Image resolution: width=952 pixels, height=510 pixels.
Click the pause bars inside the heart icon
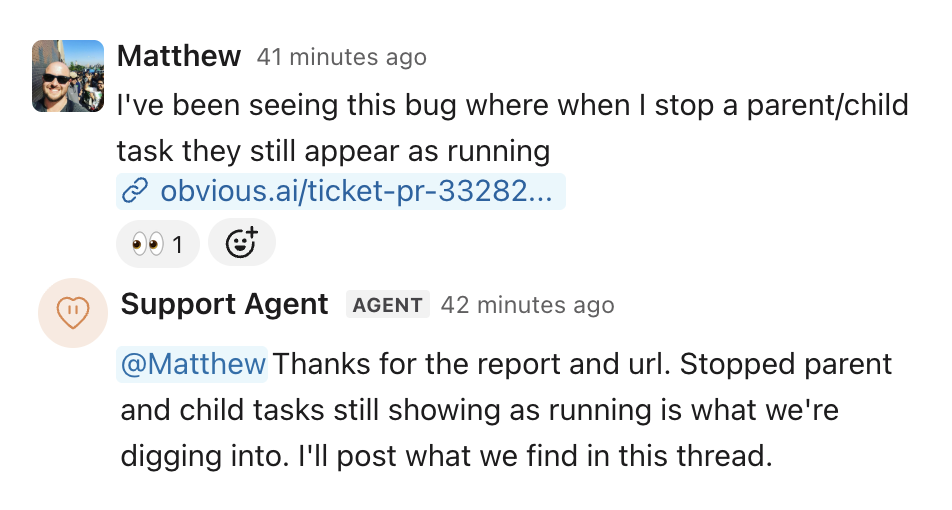tap(73, 310)
